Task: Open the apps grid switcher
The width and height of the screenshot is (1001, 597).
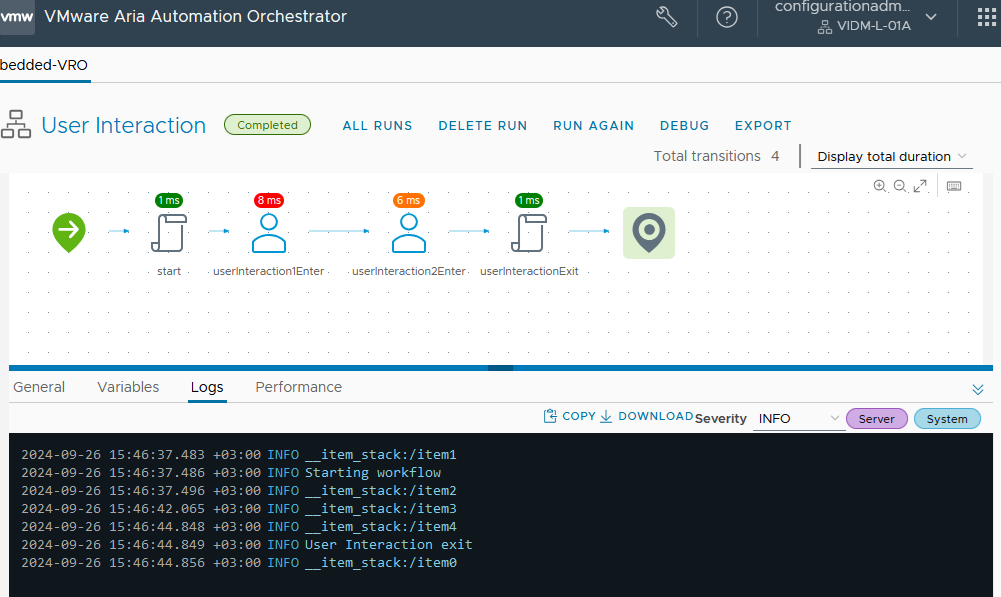Action: tap(987, 17)
